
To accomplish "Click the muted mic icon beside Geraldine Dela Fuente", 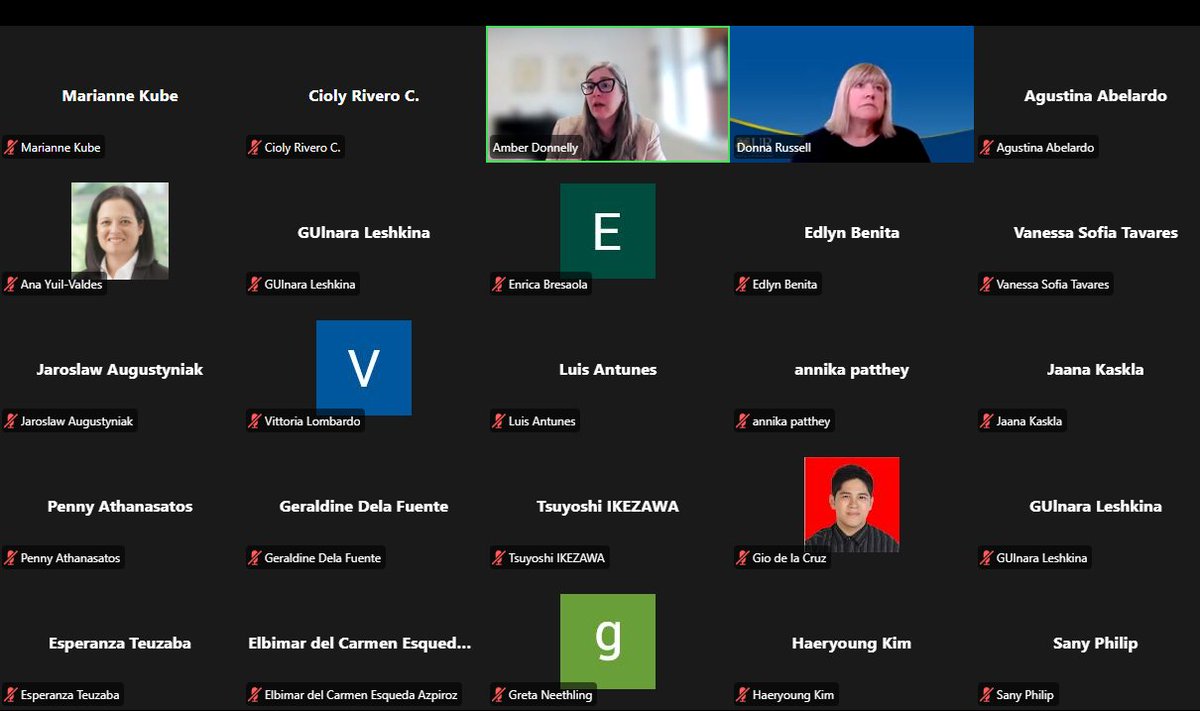I will tap(255, 558).
